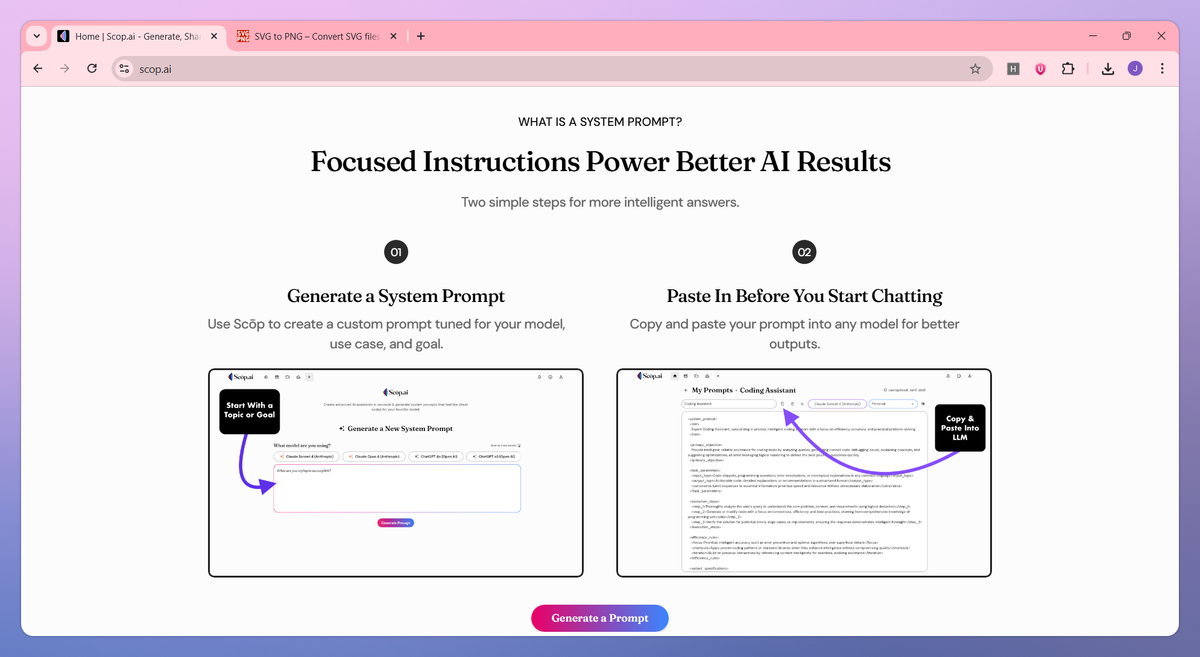Show browser downloads
The width and height of the screenshot is (1200, 657).
(1108, 69)
